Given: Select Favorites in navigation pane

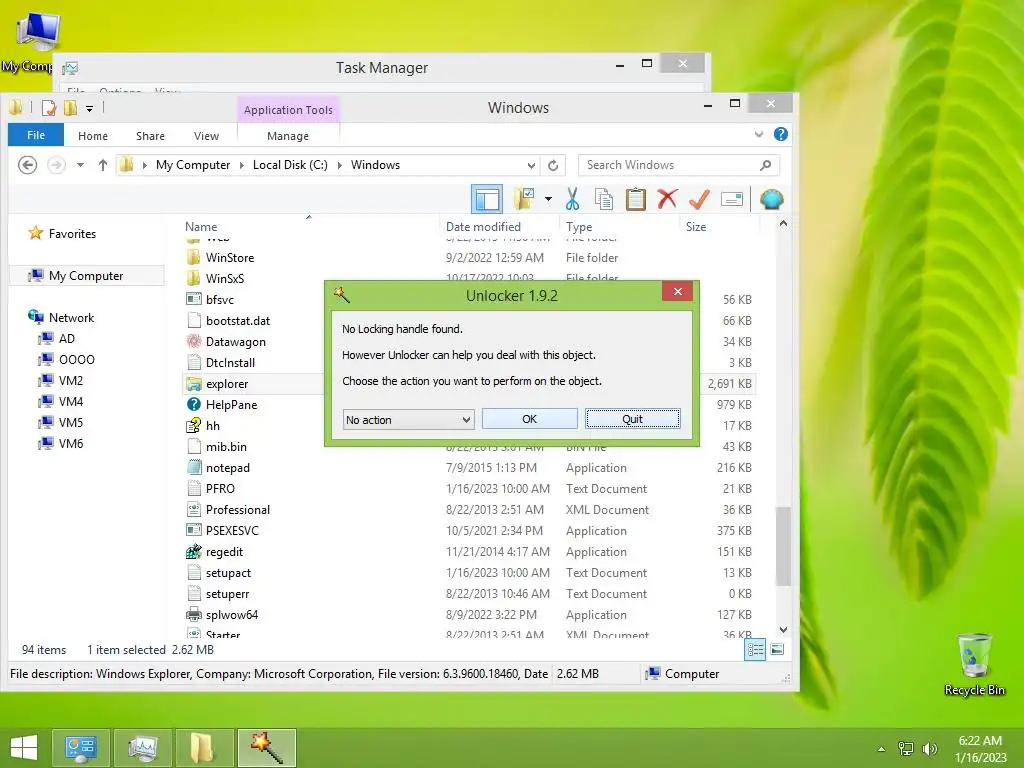Looking at the screenshot, I should click(x=72, y=234).
